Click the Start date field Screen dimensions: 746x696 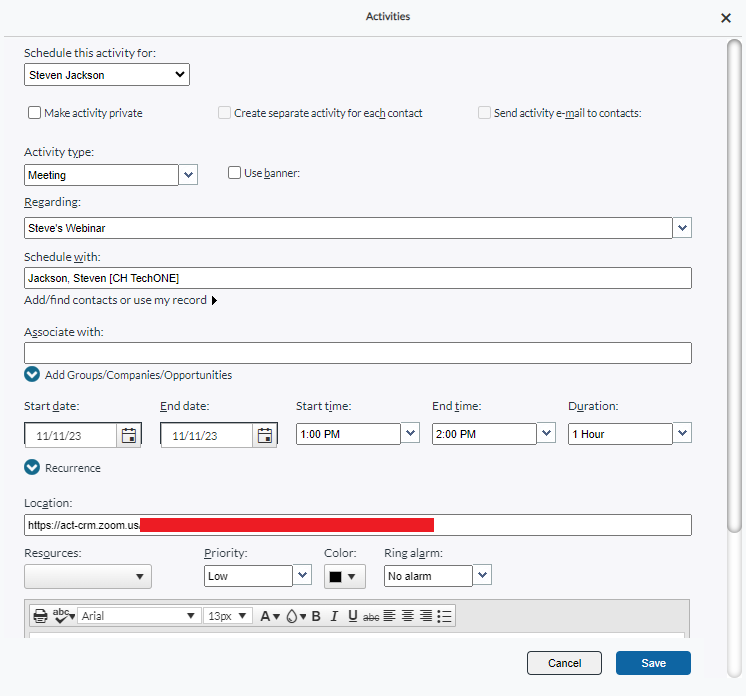coord(70,435)
